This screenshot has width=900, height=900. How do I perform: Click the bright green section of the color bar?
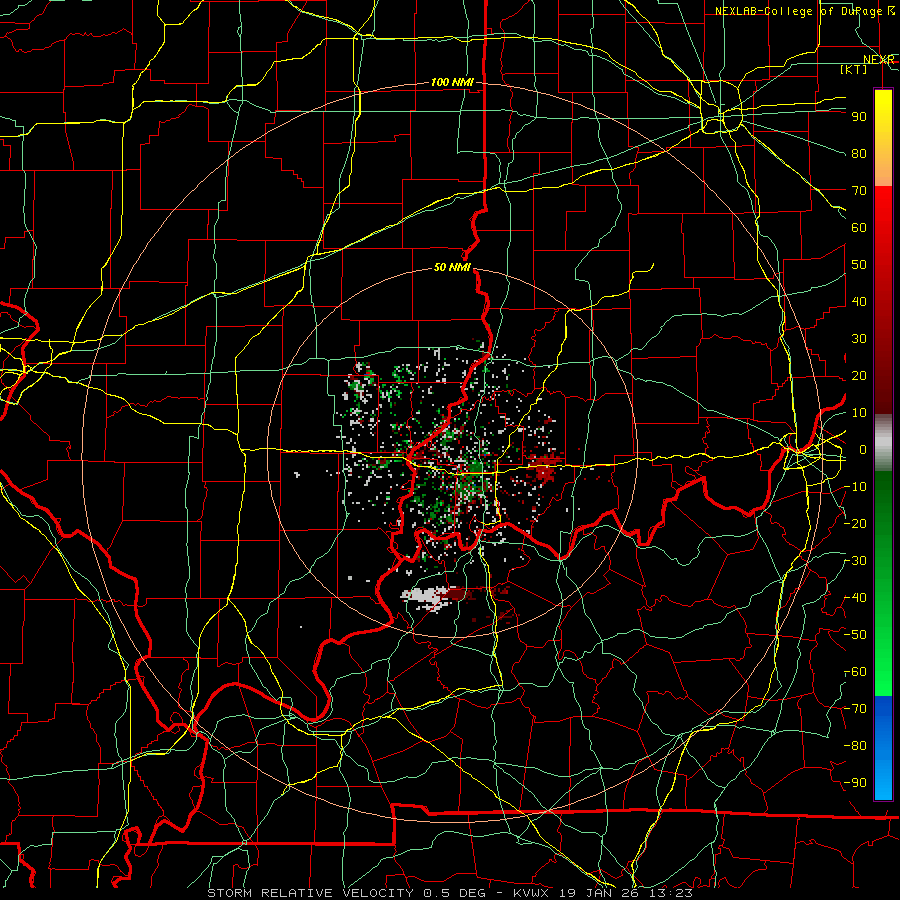tap(883, 583)
